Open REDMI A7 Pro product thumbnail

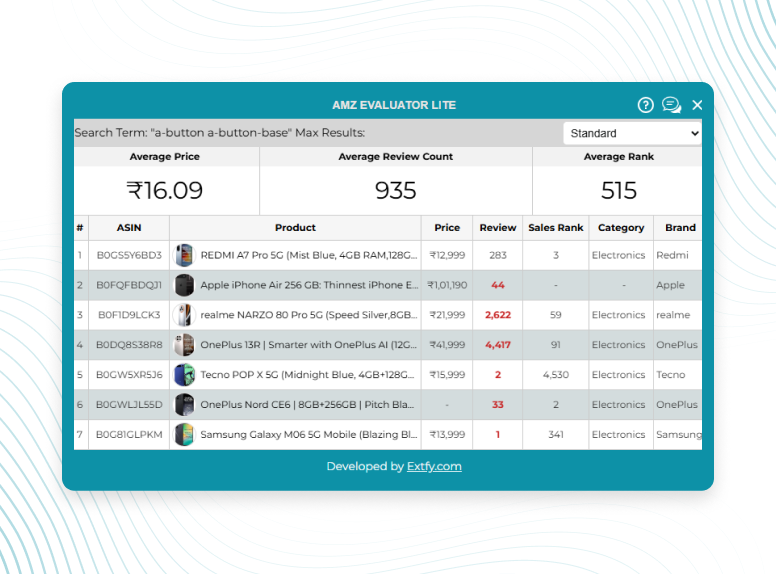pyautogui.click(x=184, y=255)
